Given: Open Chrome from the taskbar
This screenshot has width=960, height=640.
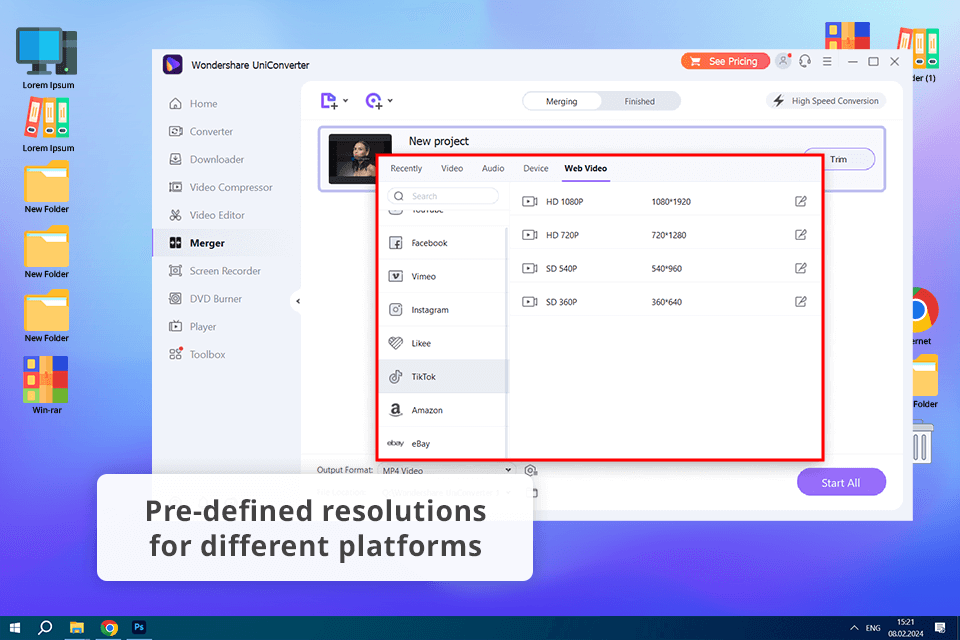Looking at the screenshot, I should point(109,628).
